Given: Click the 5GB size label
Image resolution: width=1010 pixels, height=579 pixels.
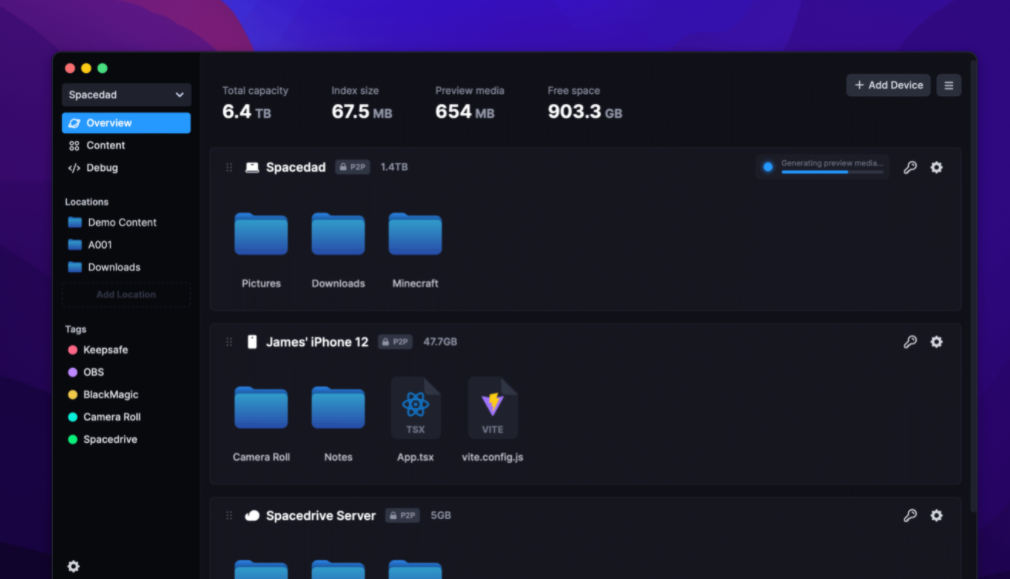Looking at the screenshot, I should point(441,515).
